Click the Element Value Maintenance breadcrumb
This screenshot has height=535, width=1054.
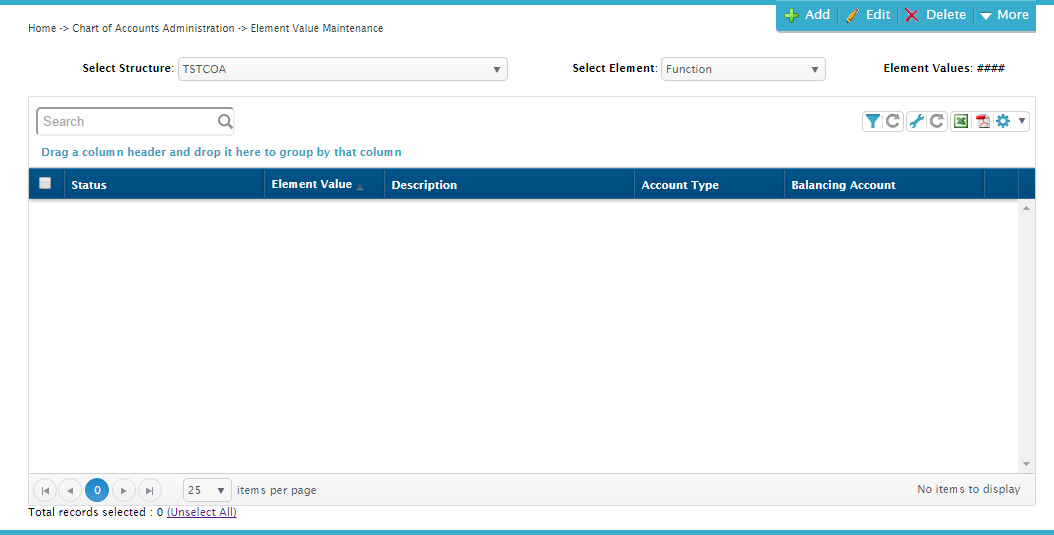(317, 28)
